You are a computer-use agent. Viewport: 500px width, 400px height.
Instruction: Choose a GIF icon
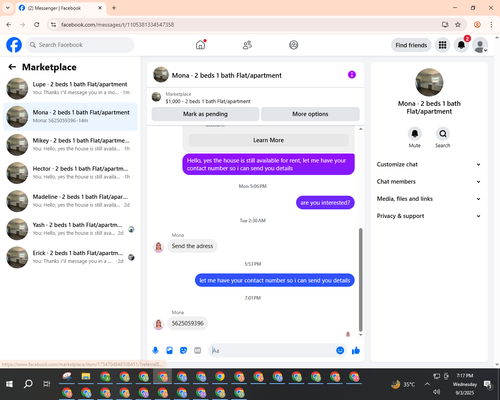[198, 350]
